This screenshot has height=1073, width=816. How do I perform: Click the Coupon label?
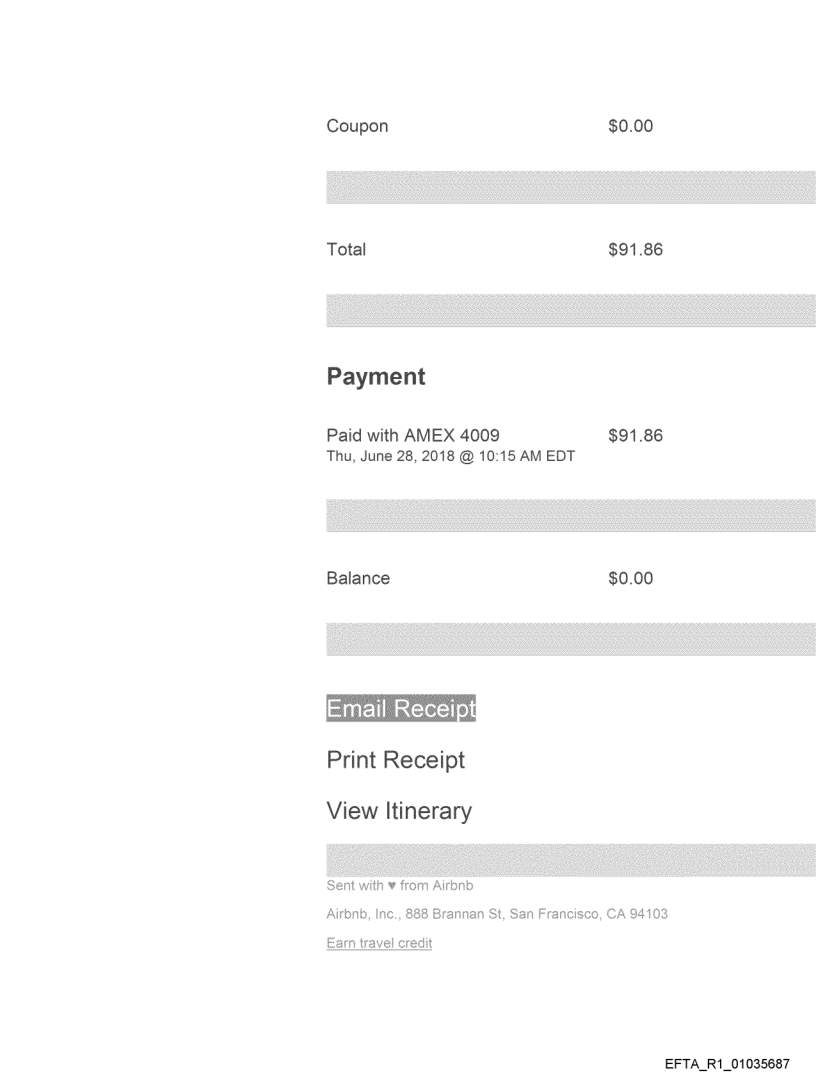357,127
